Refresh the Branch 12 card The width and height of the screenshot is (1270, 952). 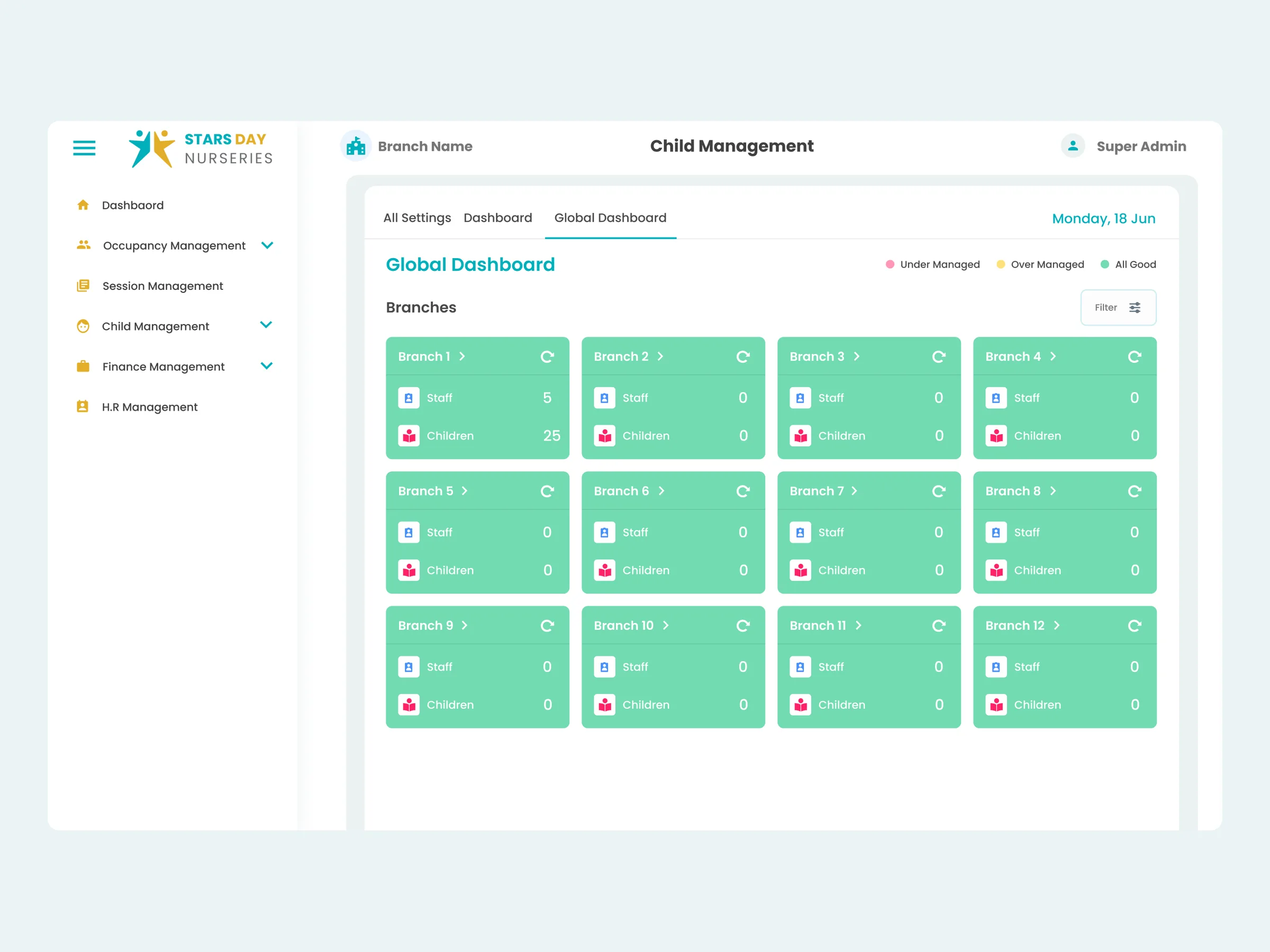[x=1135, y=626]
